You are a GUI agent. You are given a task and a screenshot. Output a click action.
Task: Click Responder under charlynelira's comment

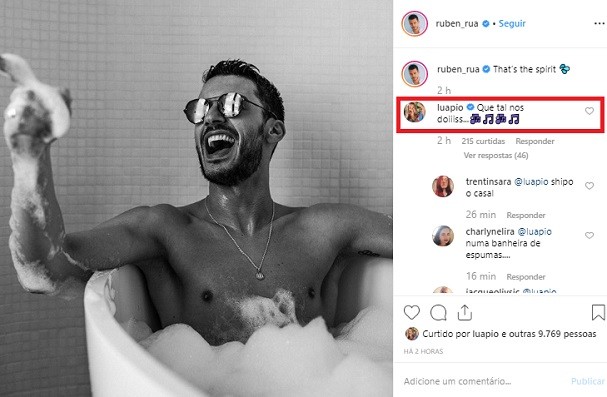pos(526,277)
